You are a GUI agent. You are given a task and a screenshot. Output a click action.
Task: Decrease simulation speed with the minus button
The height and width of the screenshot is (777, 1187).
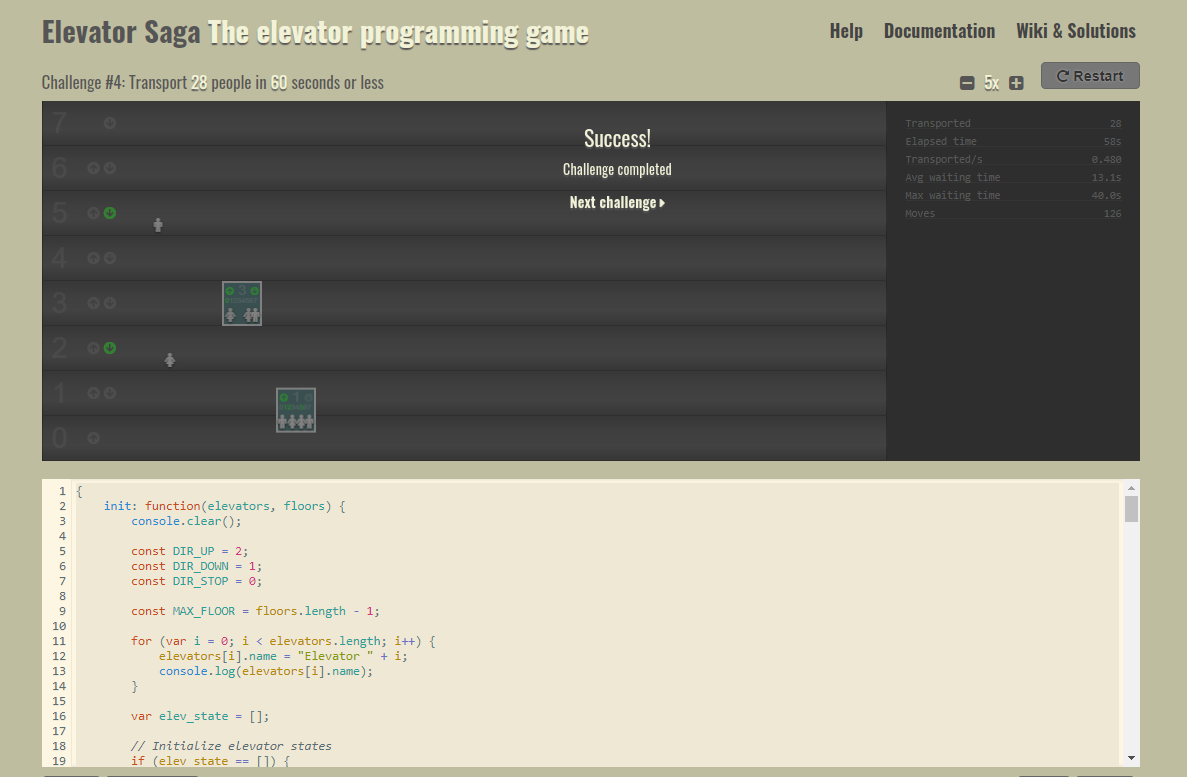[967, 83]
